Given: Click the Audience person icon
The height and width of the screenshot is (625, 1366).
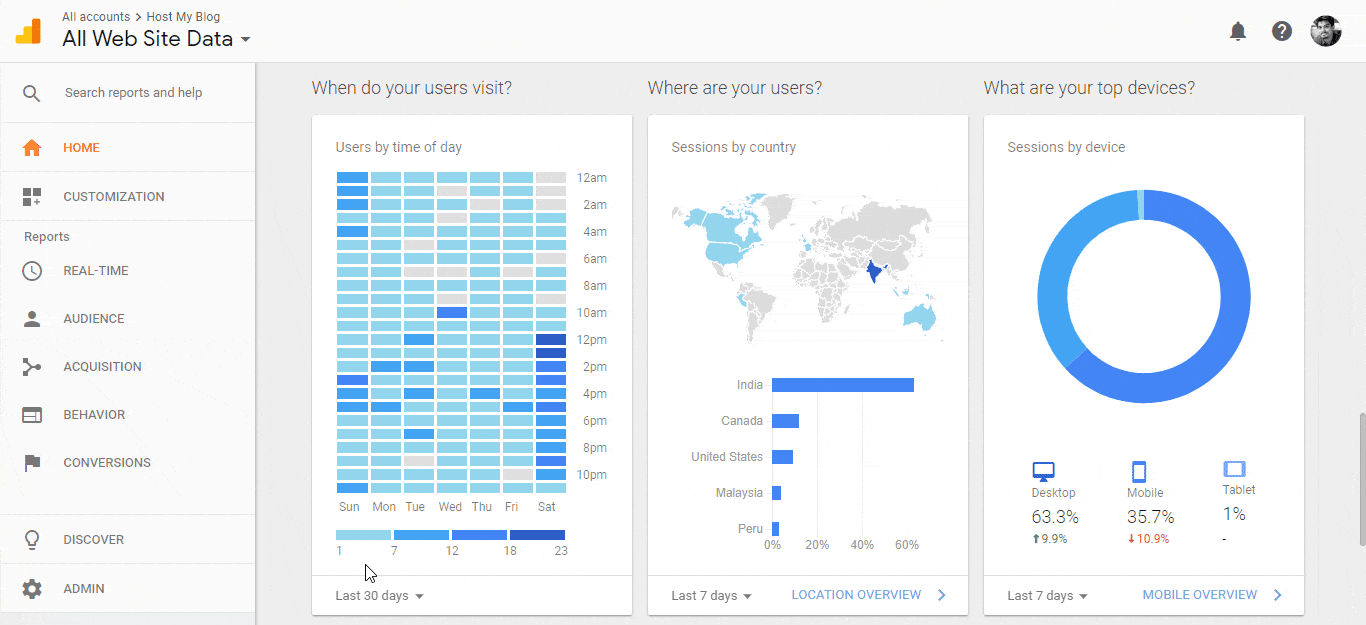Looking at the screenshot, I should click(32, 319).
